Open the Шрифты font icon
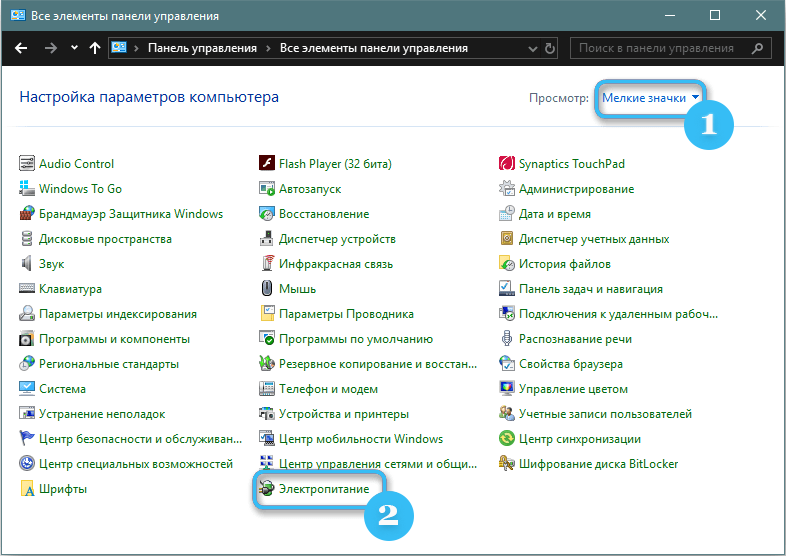The width and height of the screenshot is (786, 556). coord(27,489)
